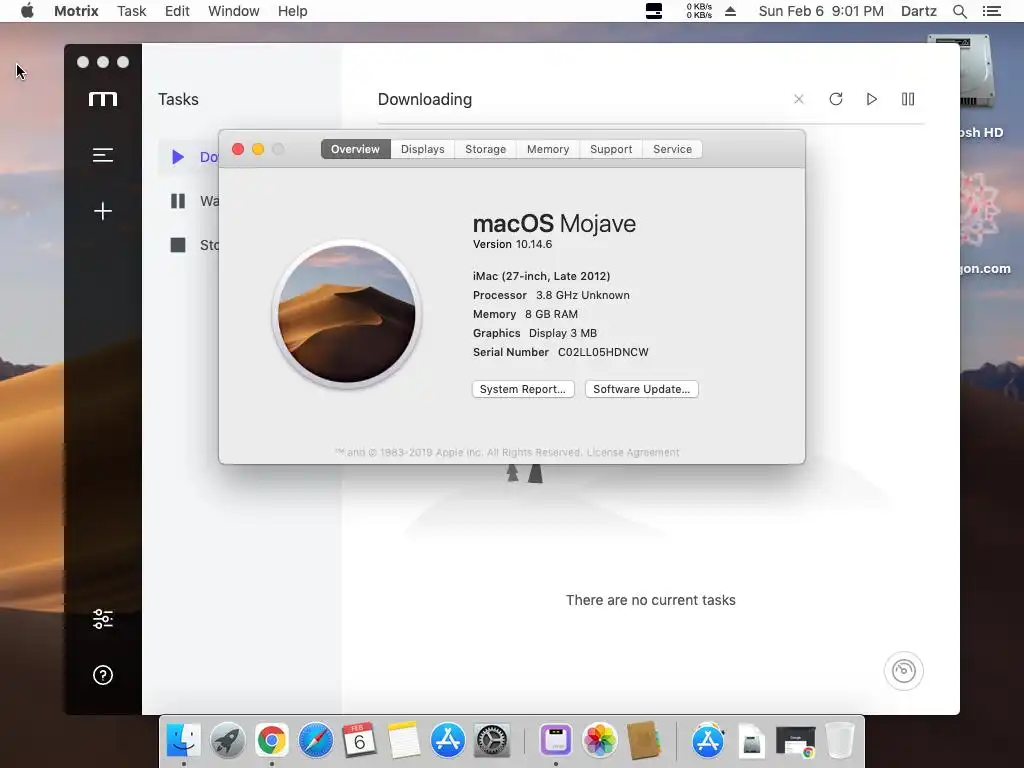Minimize the About This Mac window
Screen dimensions: 1024x768
(258, 149)
